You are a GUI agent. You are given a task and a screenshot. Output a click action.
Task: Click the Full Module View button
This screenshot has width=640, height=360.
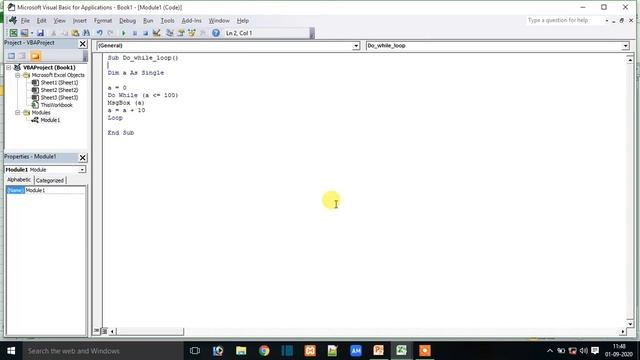tap(104, 331)
